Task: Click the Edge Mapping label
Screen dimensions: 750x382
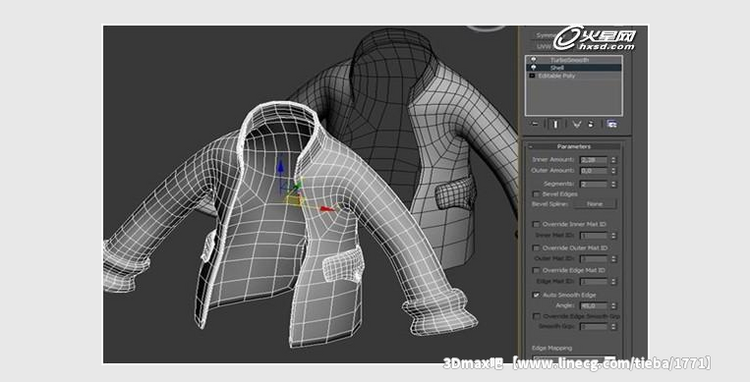Action: coord(551,348)
